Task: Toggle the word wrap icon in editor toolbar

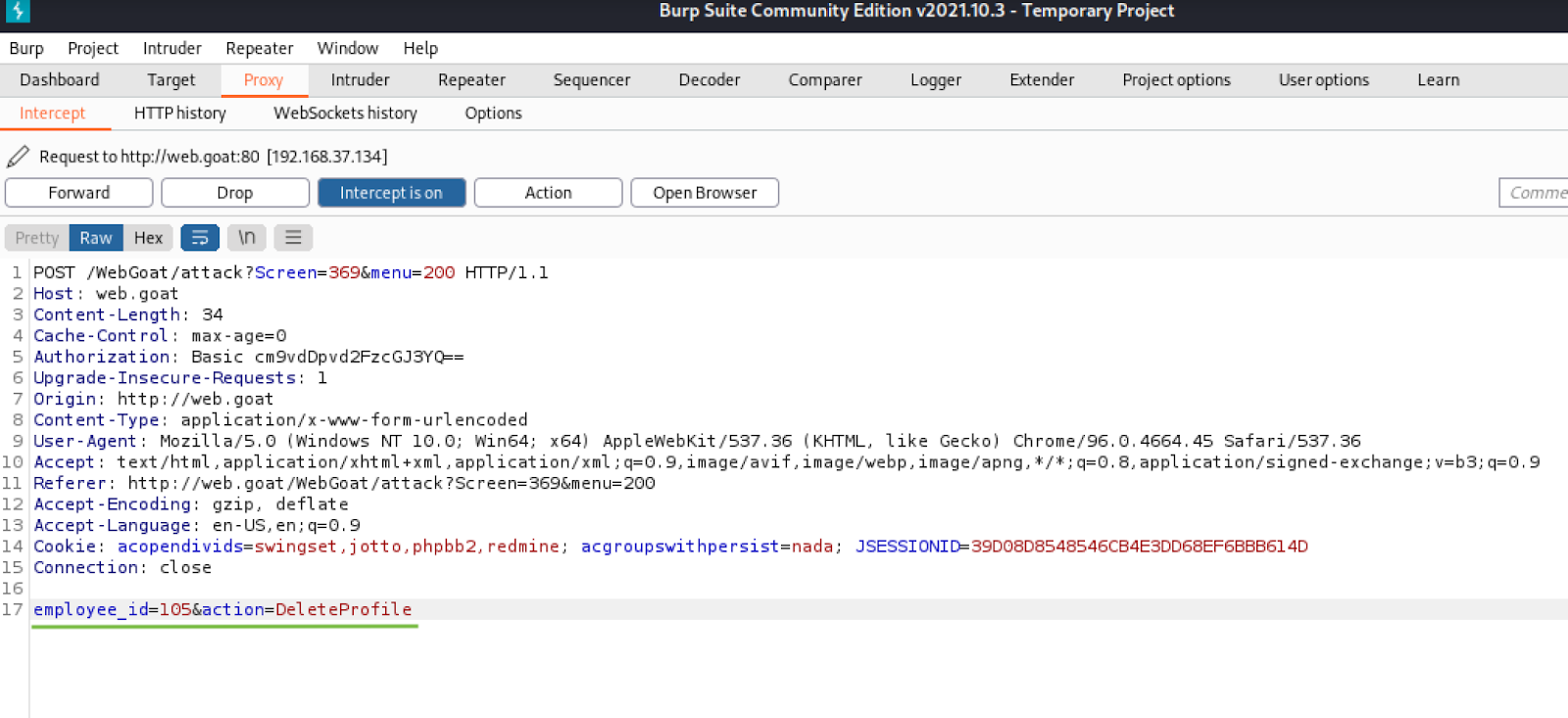Action: pos(200,238)
